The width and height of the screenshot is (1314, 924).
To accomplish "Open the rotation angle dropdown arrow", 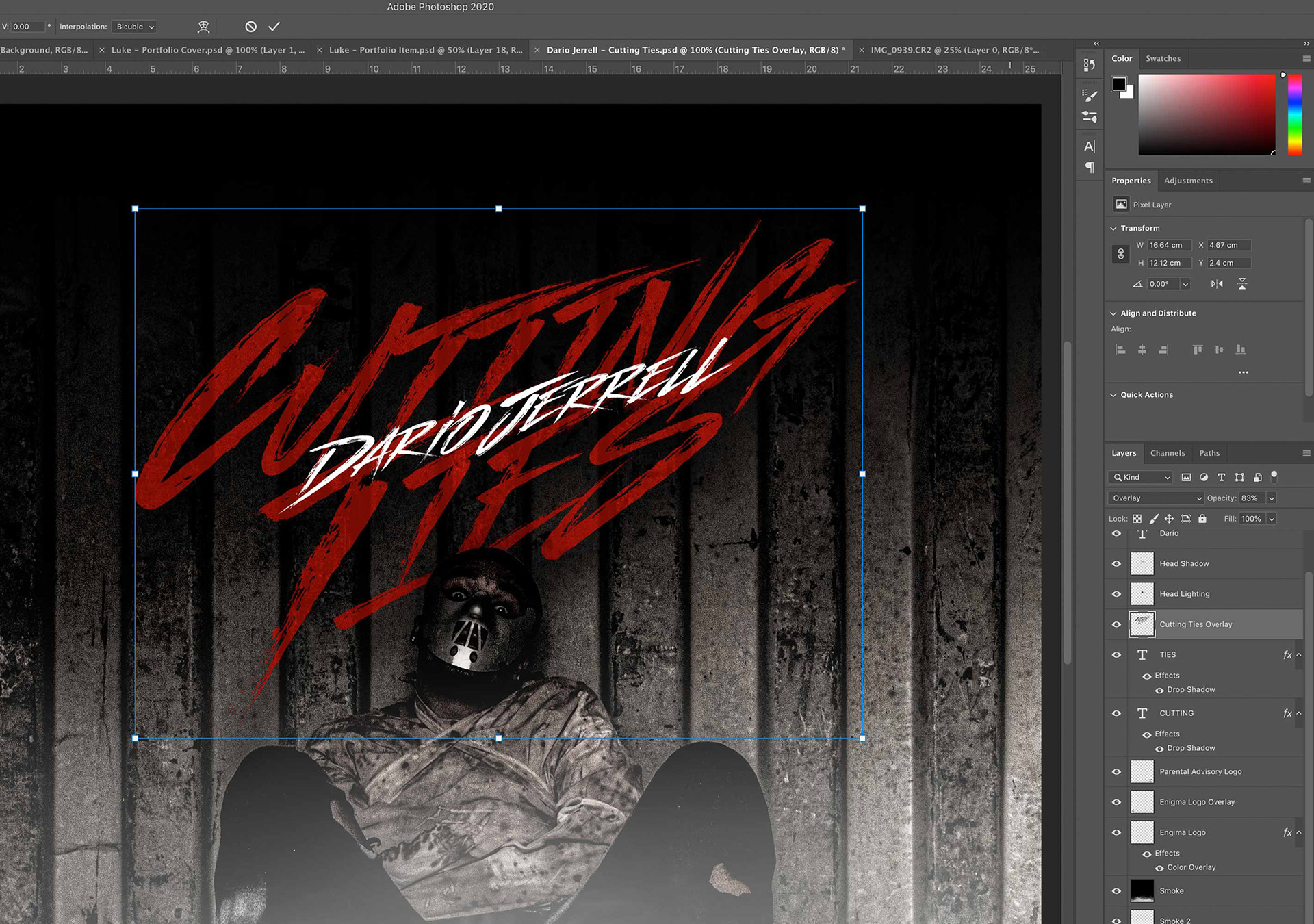I will point(1185,284).
